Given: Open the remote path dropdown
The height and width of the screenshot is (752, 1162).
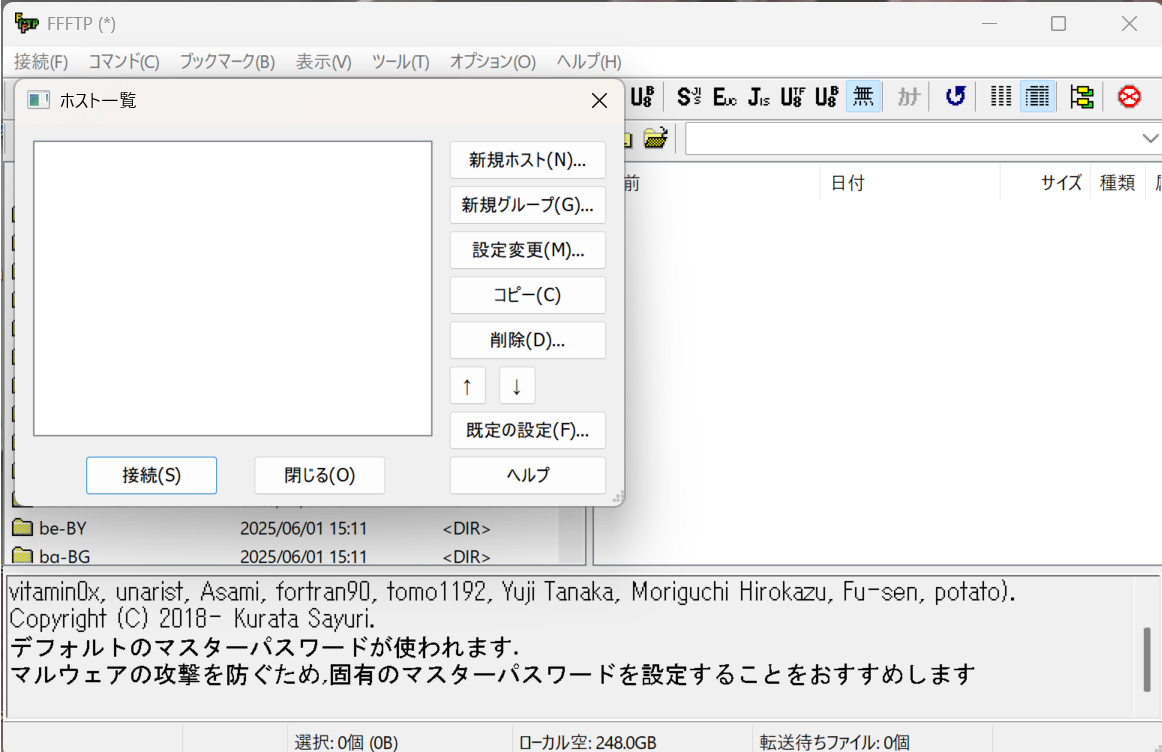Looking at the screenshot, I should 1149,138.
